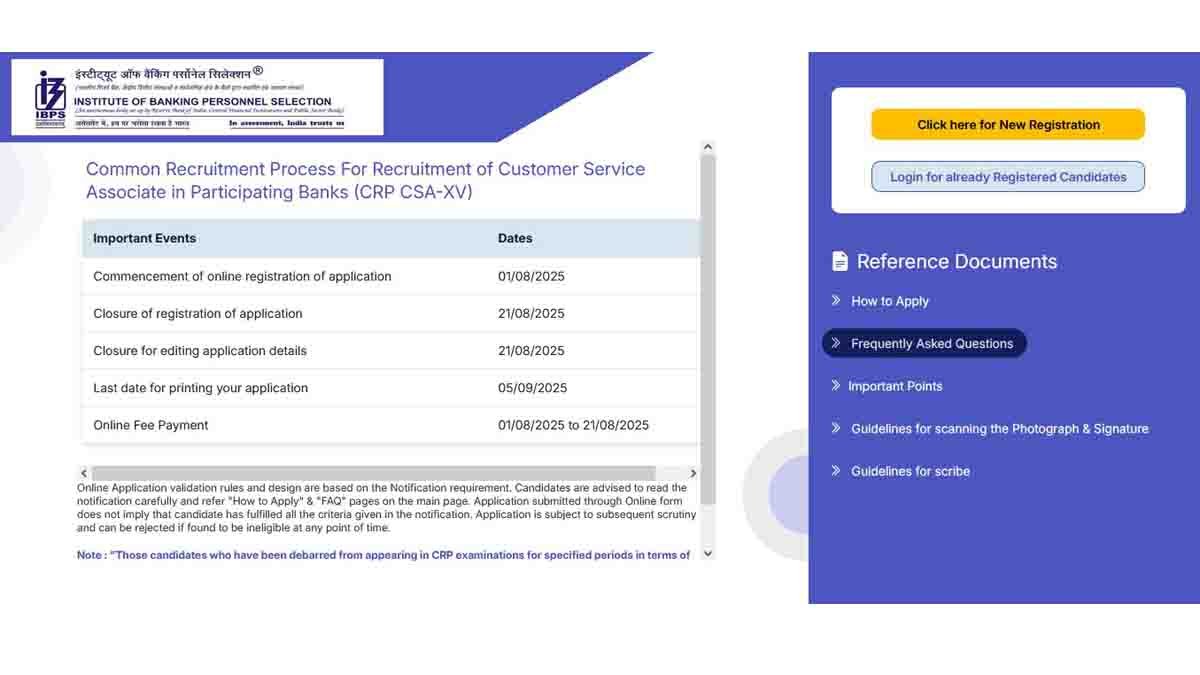Open the Important Points link
The height and width of the screenshot is (675, 1200).
[x=895, y=386]
